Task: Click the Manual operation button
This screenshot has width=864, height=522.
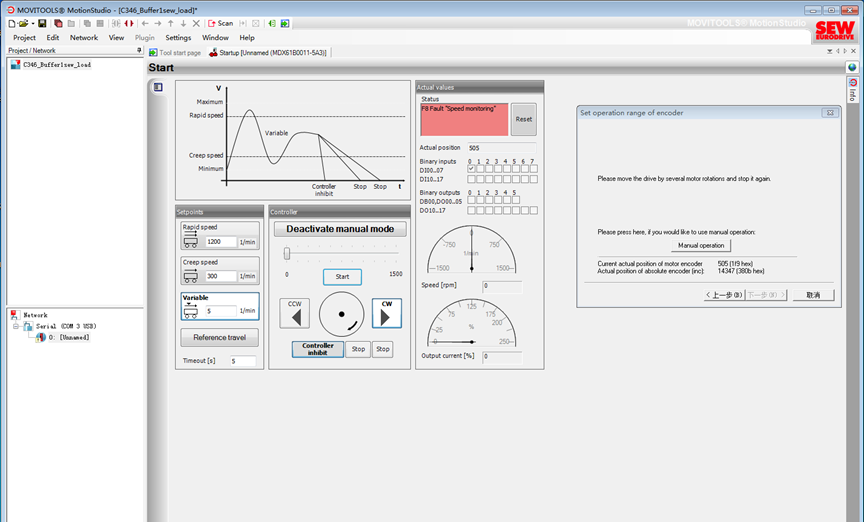Action: (701, 245)
